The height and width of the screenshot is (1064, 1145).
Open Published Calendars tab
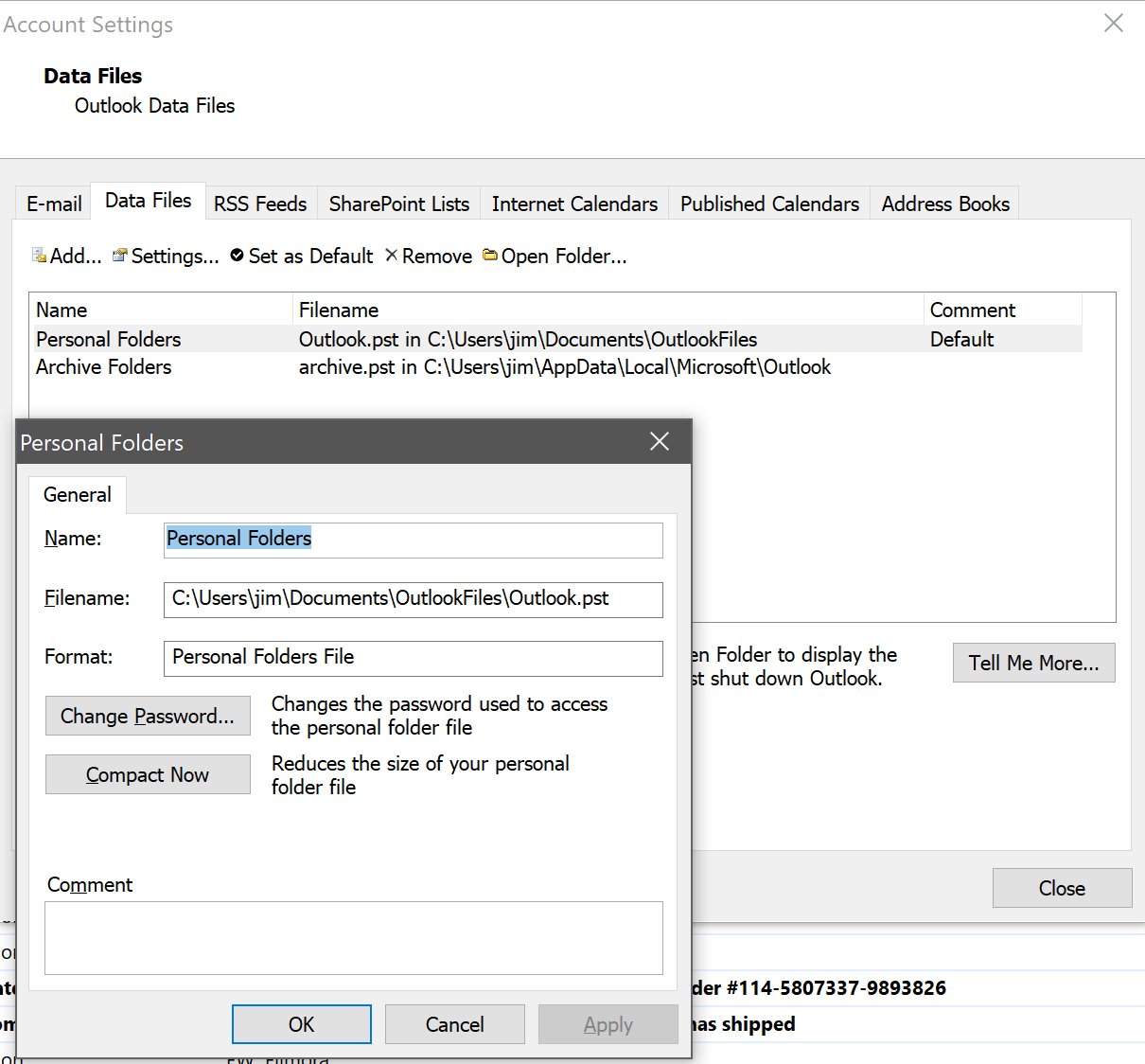[769, 204]
